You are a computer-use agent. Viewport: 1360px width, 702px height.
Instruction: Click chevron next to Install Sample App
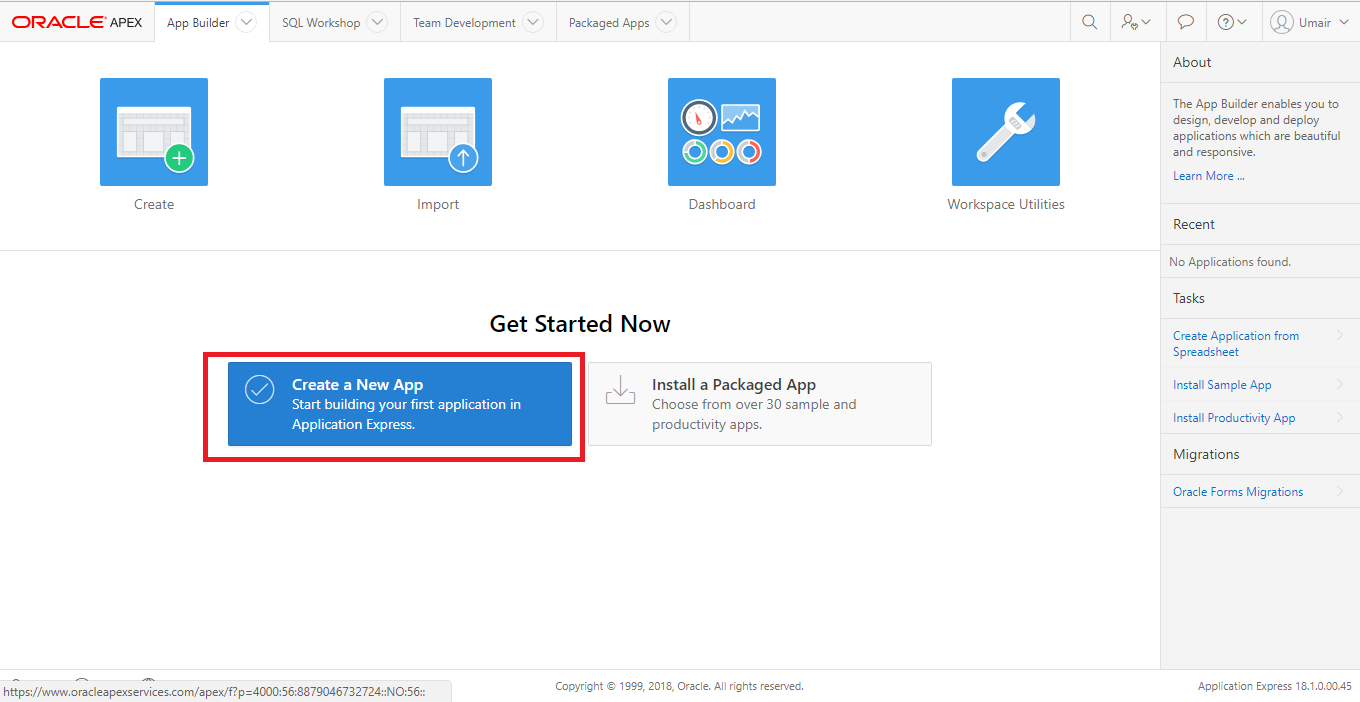click(1340, 385)
